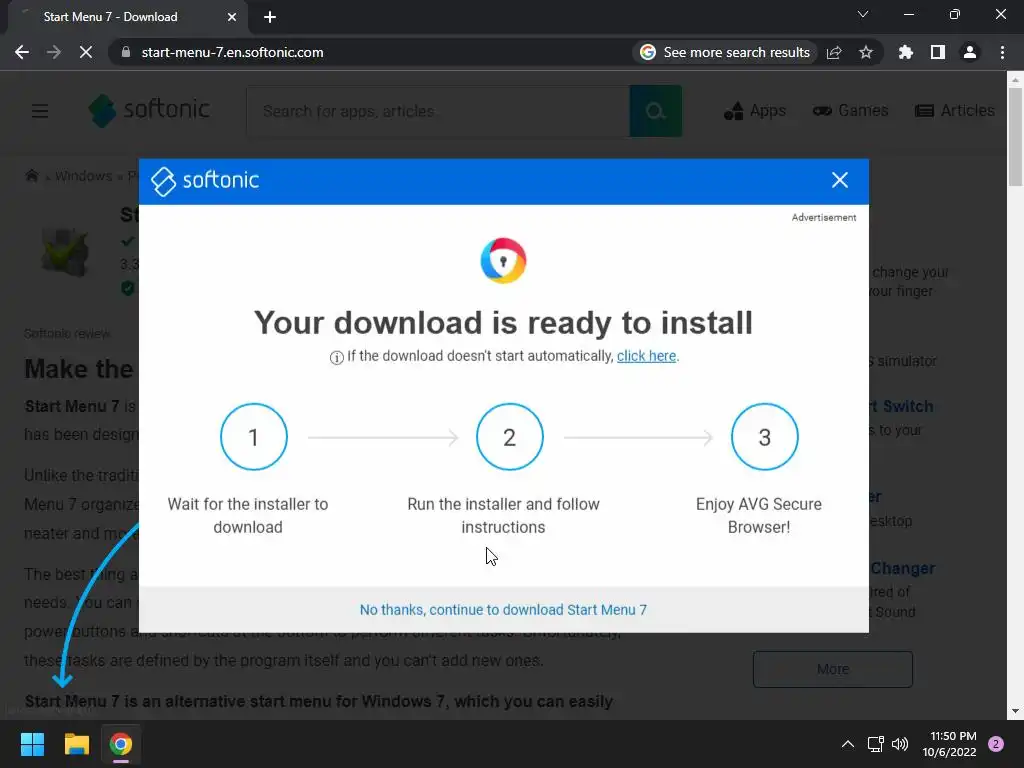
Task: Open Softonic hamburger menu
Action: 40,111
